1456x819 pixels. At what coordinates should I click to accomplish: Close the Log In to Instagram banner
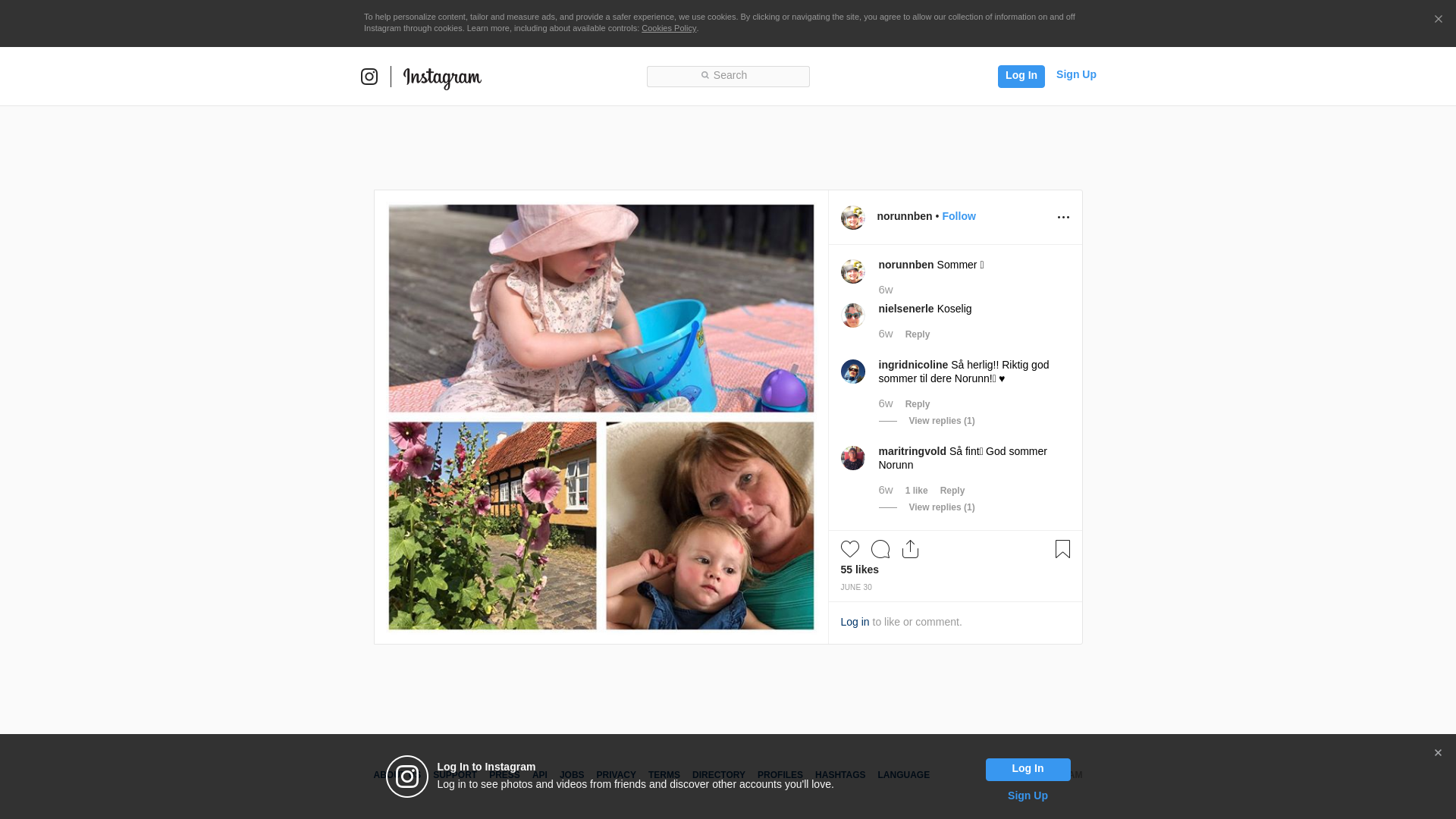click(x=1438, y=753)
